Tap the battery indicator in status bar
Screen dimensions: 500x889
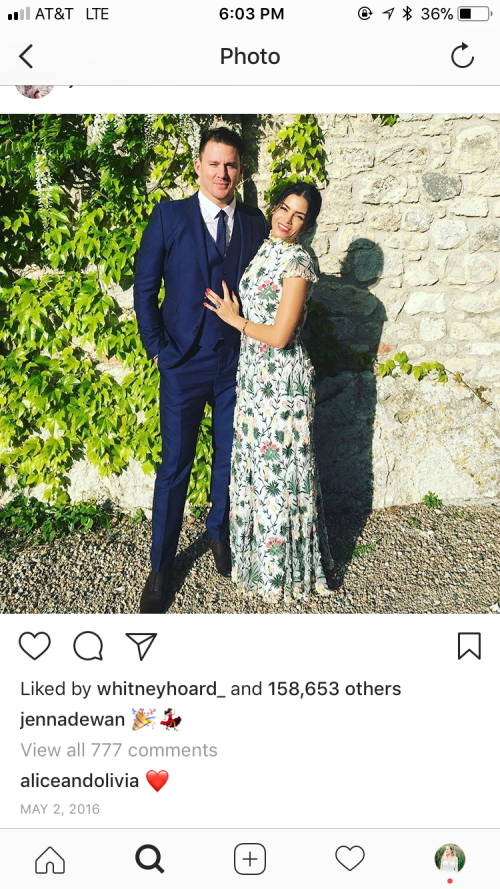(x=474, y=14)
